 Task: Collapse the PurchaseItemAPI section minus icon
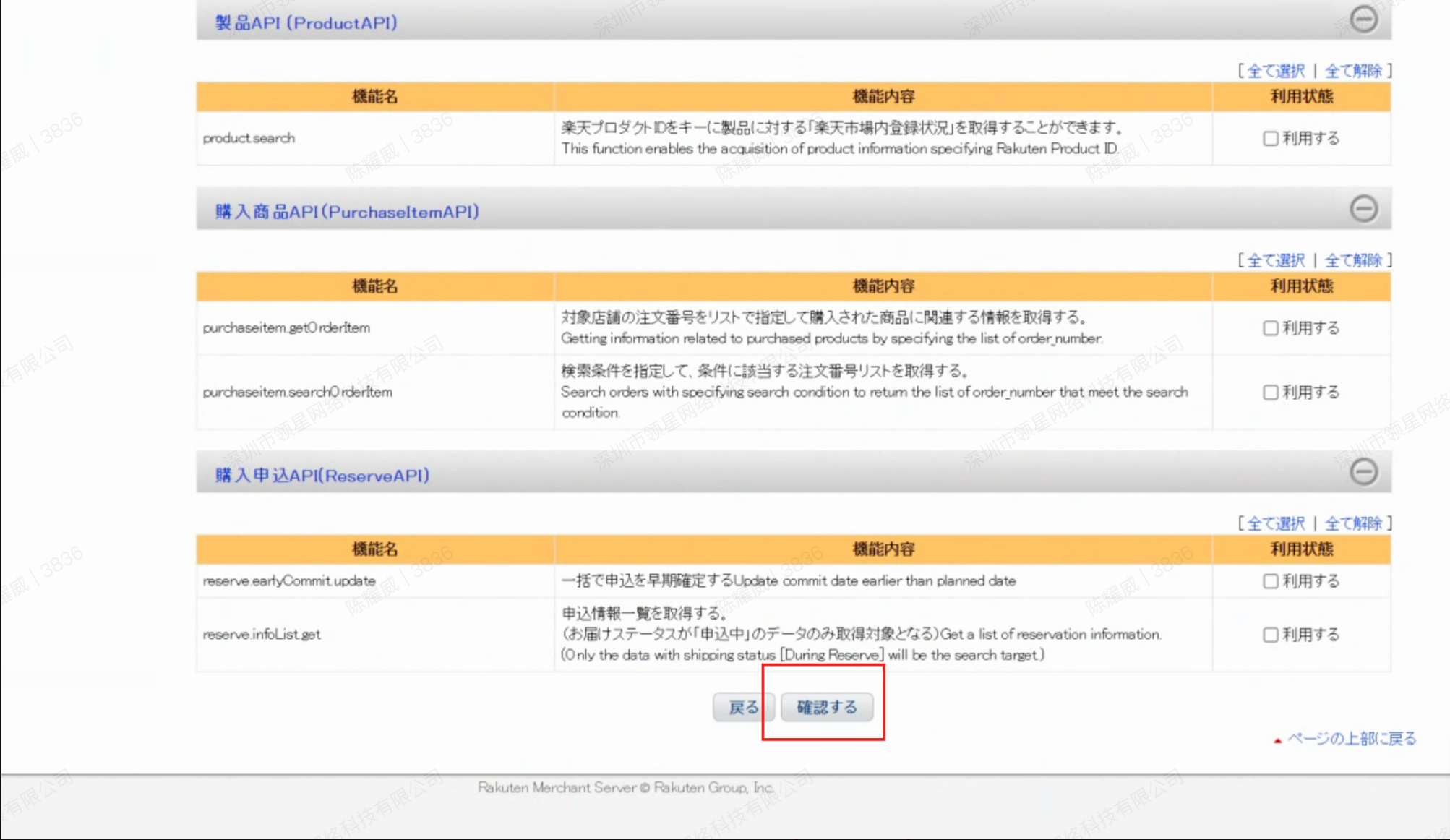coord(1363,209)
